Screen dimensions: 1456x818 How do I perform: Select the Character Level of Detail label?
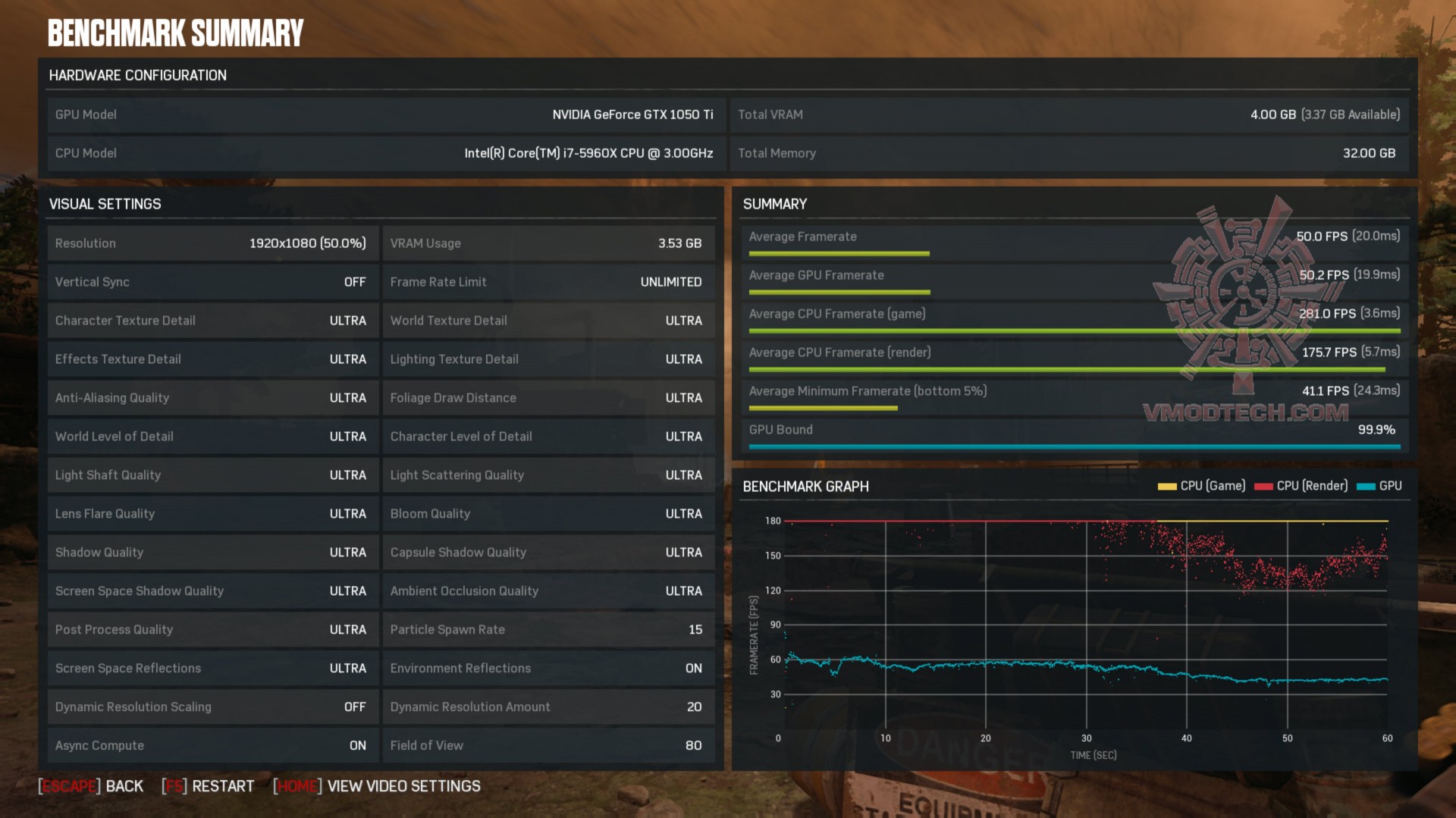pyautogui.click(x=461, y=437)
